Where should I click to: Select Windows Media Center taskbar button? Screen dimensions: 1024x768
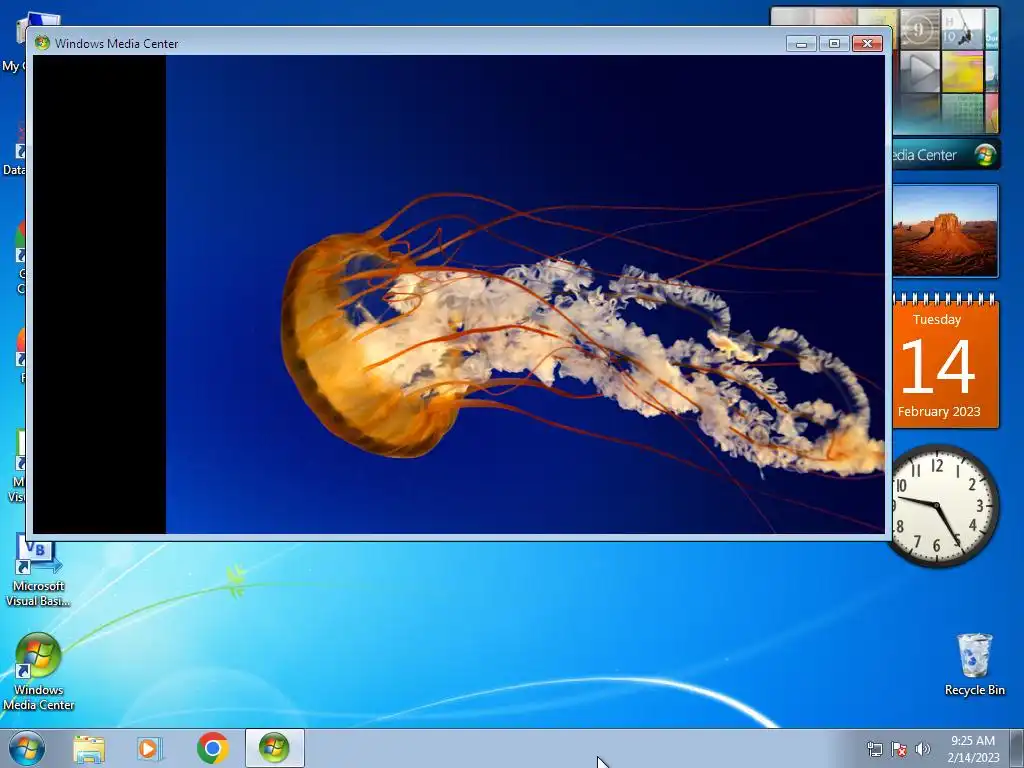tap(274, 748)
